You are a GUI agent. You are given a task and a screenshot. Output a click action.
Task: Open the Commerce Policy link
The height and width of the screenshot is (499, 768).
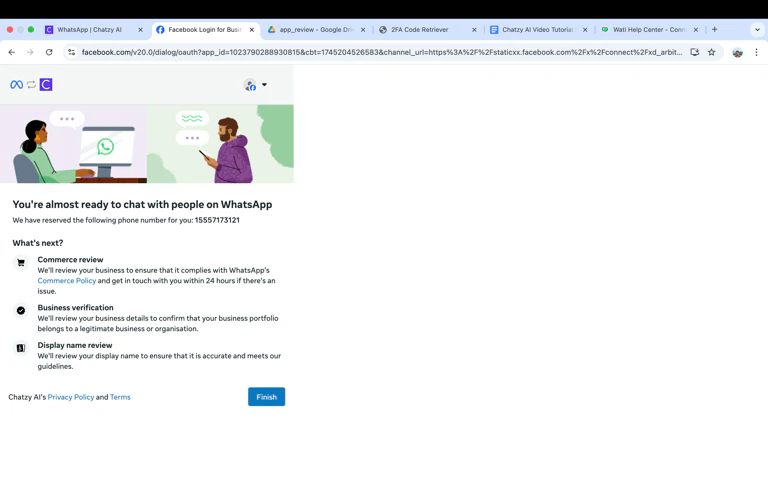pyautogui.click(x=67, y=281)
